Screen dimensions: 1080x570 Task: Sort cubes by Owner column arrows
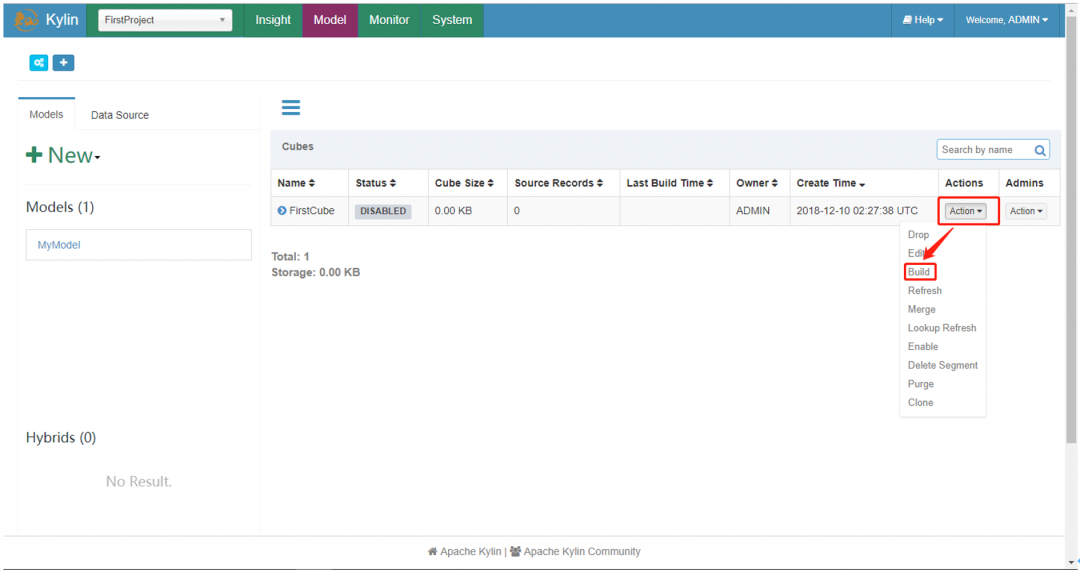[775, 183]
